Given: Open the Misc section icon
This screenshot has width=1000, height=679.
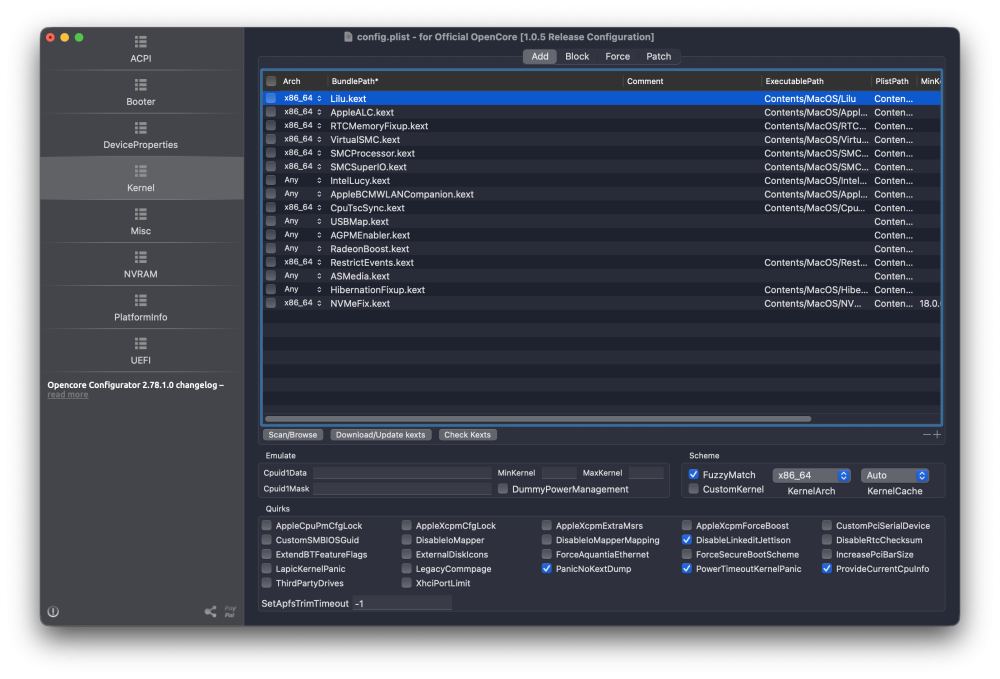Looking at the screenshot, I should (x=141, y=214).
